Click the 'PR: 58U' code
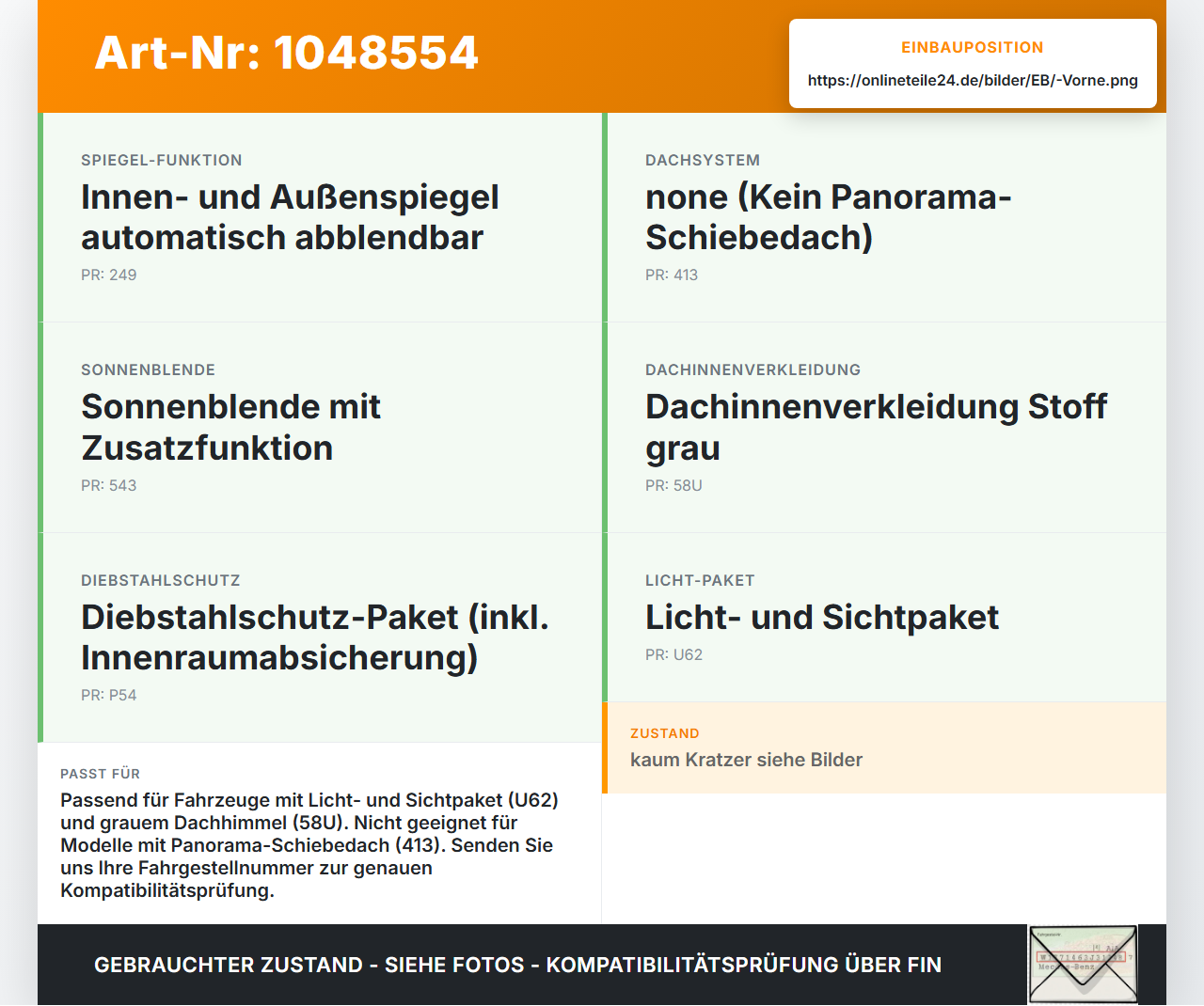The width and height of the screenshot is (1204, 1006). (x=673, y=485)
